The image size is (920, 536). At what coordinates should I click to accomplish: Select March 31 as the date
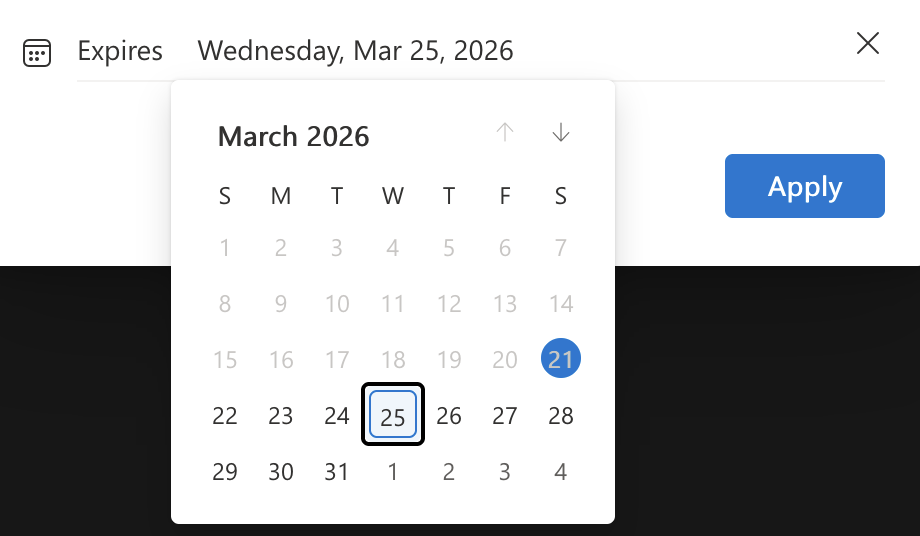click(x=337, y=471)
